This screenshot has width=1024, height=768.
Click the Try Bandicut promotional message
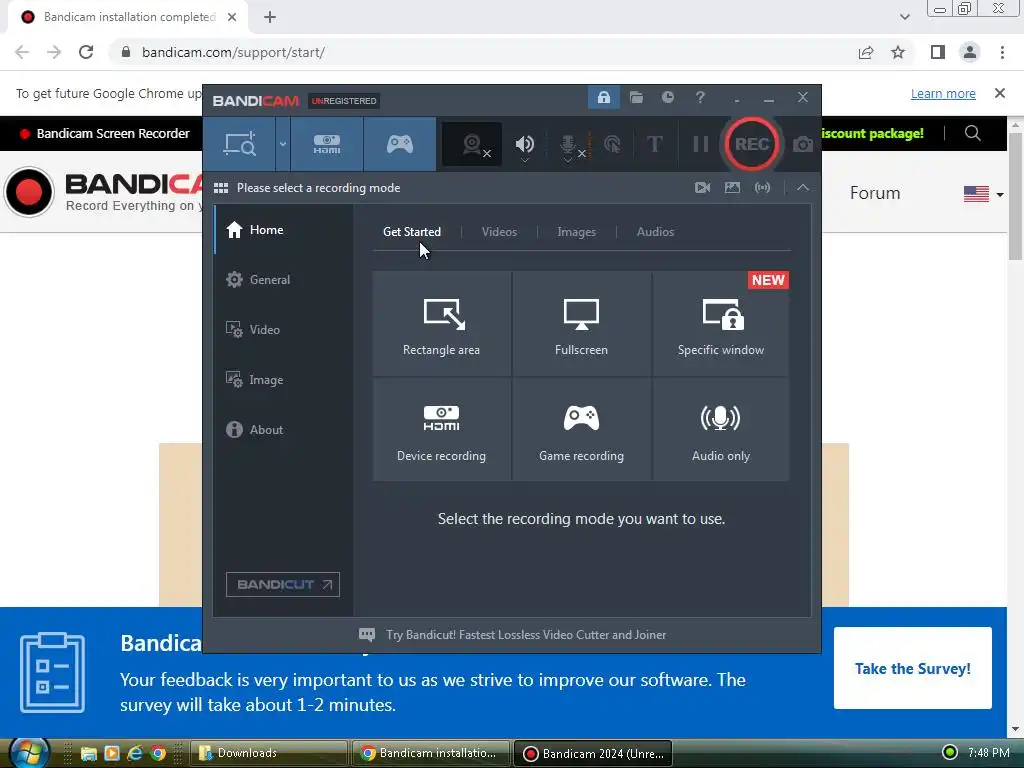point(526,635)
